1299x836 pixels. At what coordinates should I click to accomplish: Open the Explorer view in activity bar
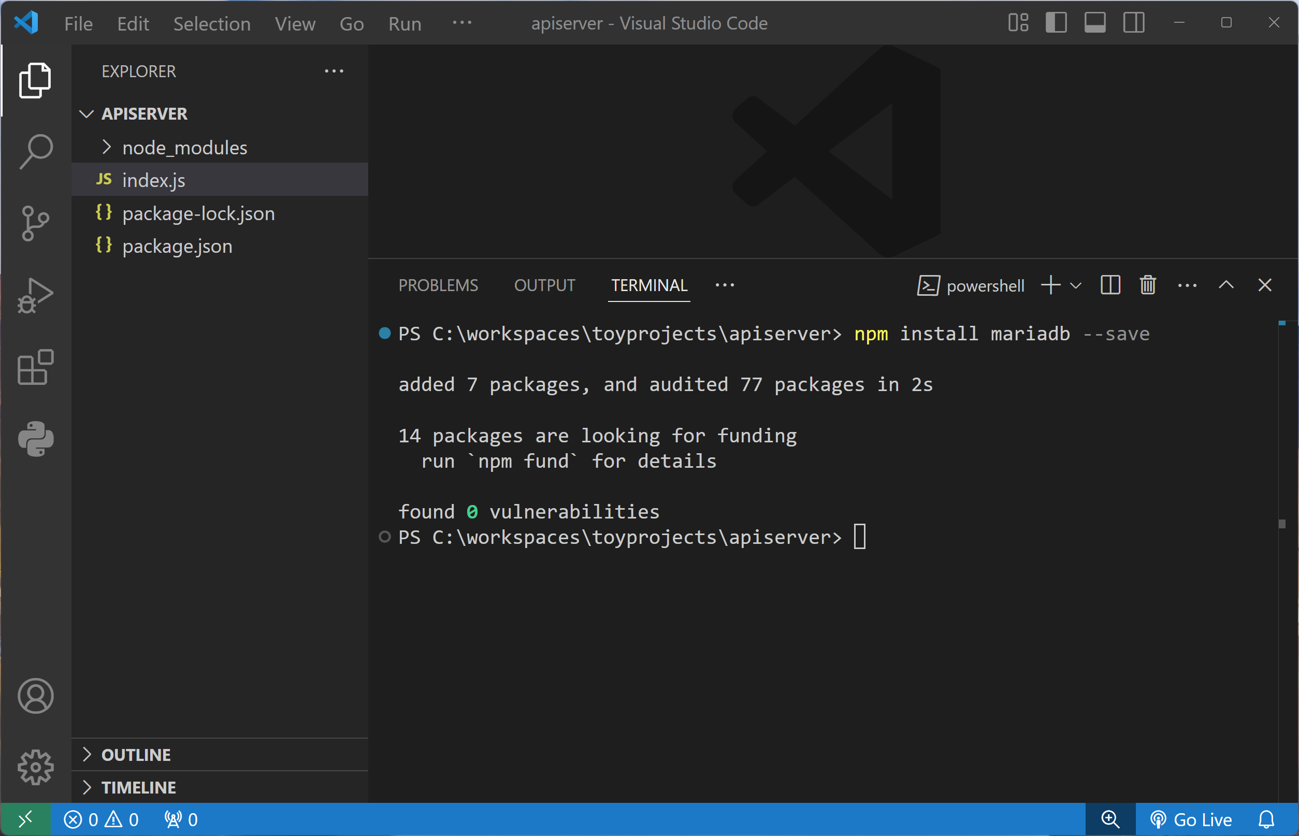pos(35,80)
